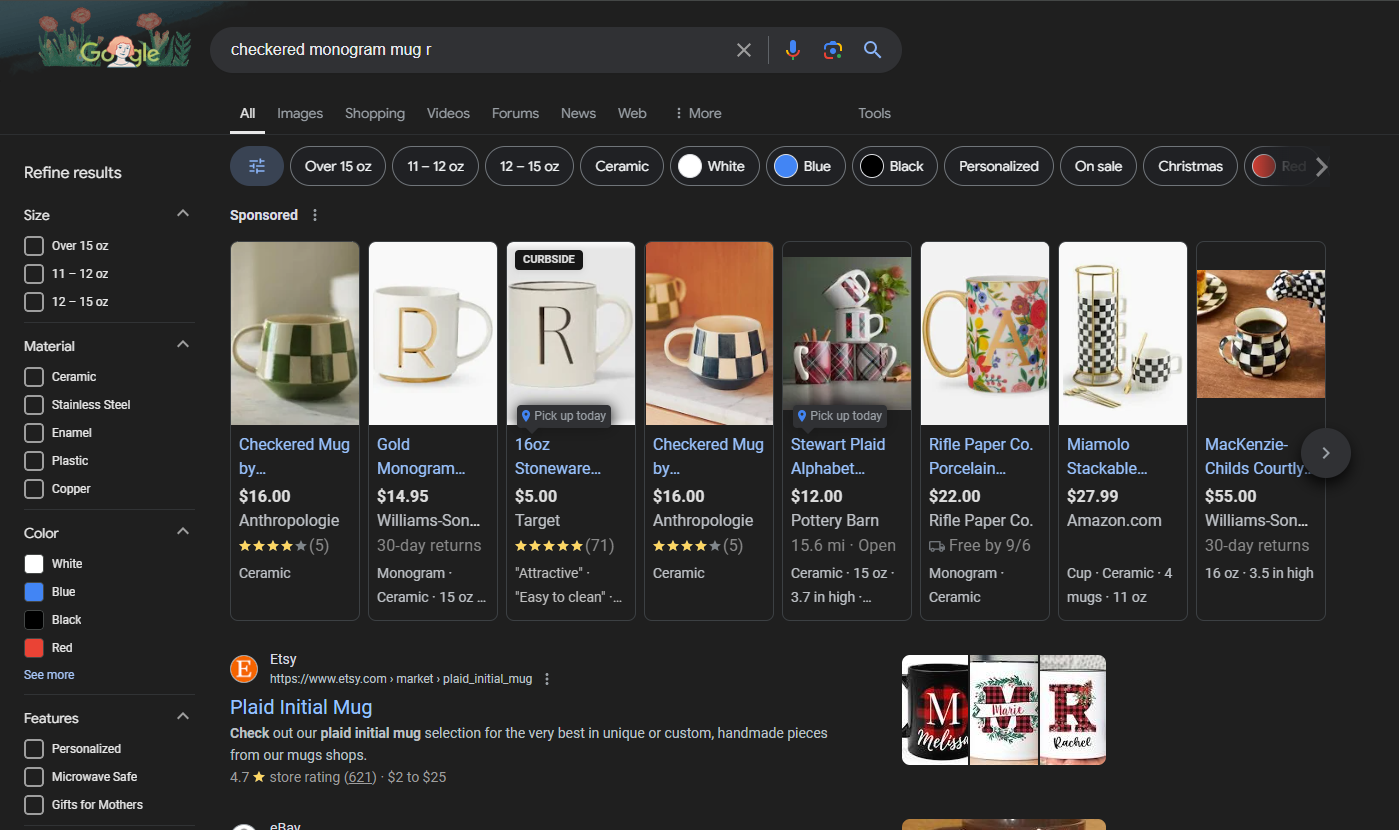Click the Etsy favicon icon
Image resolution: width=1399 pixels, height=830 pixels.
point(244,669)
